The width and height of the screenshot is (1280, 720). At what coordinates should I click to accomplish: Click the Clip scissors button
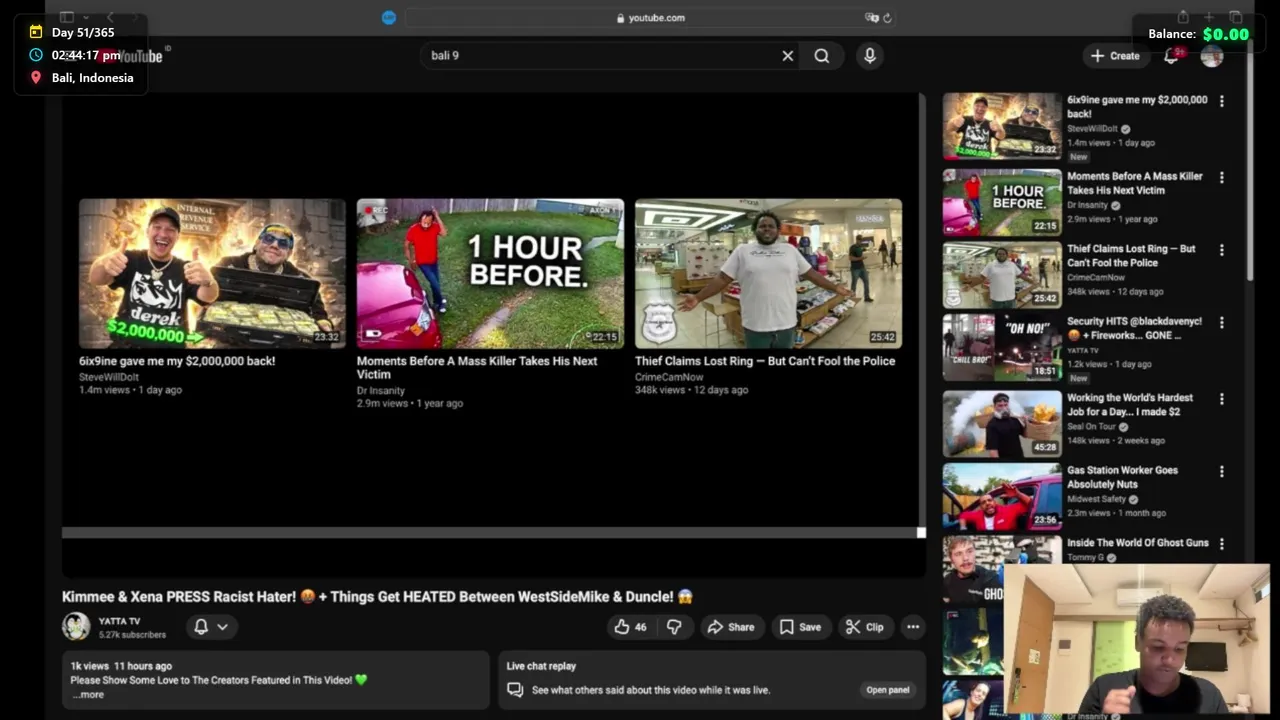(x=864, y=627)
